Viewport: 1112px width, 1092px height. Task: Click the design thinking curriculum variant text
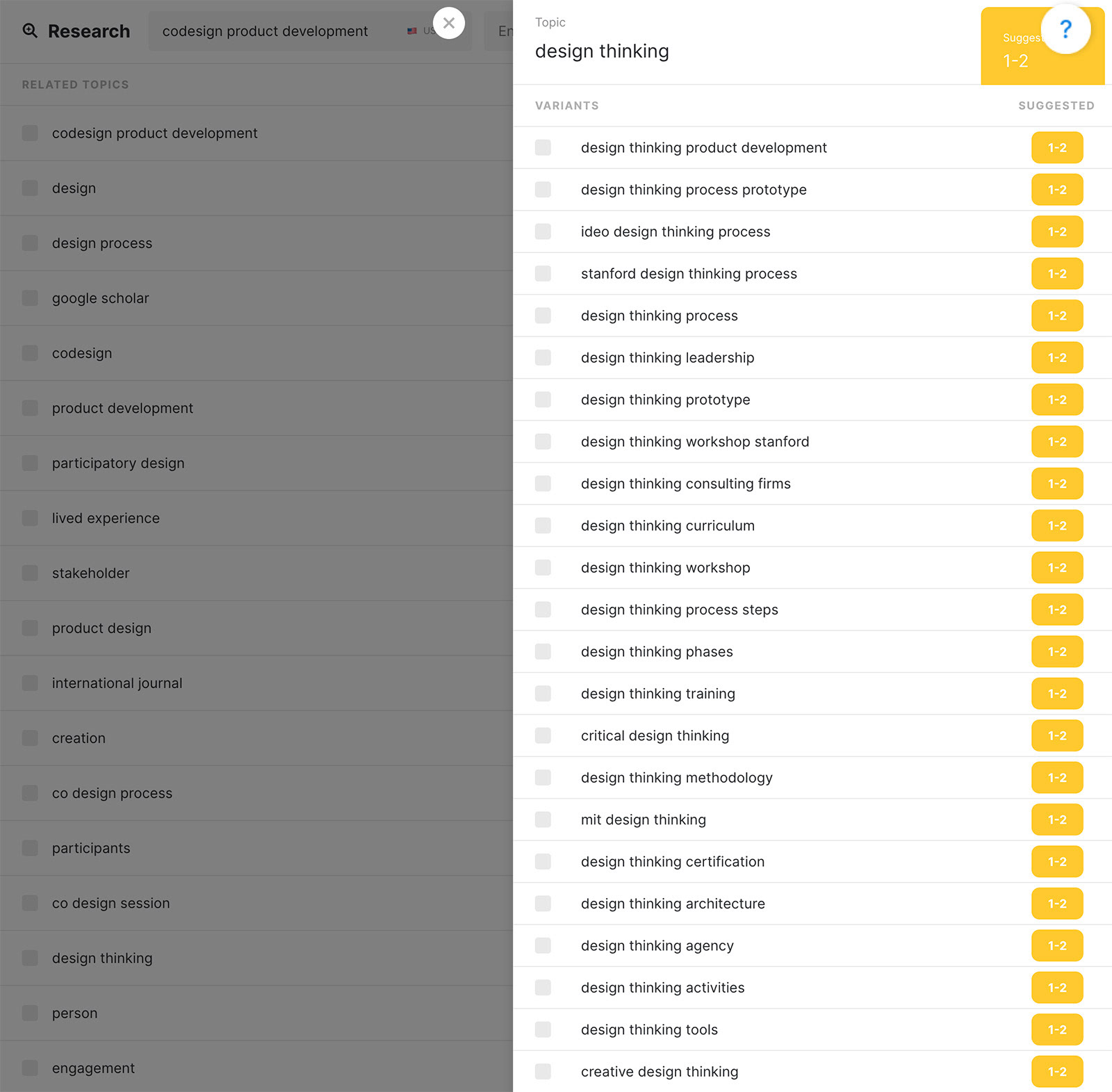[667, 525]
